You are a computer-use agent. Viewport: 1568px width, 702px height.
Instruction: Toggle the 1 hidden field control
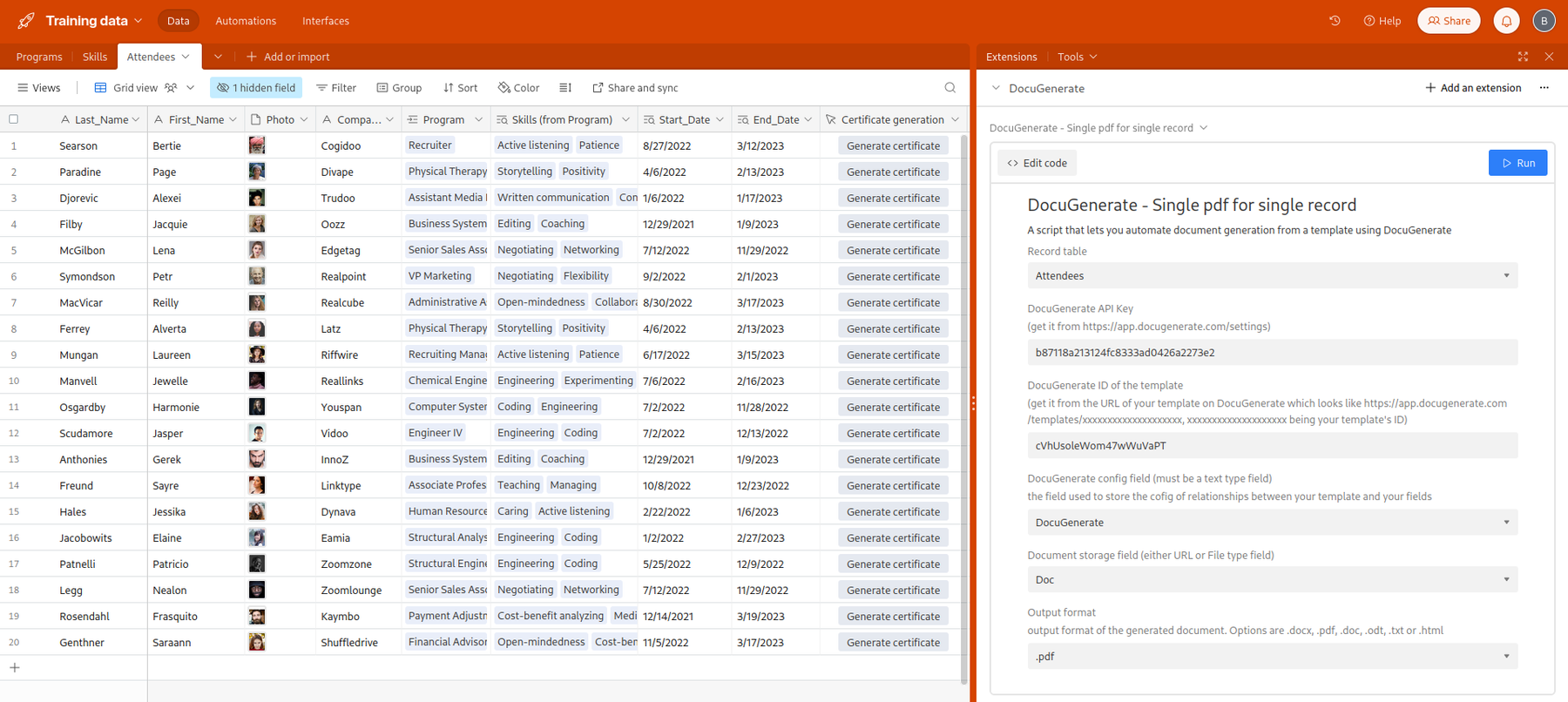tap(256, 88)
